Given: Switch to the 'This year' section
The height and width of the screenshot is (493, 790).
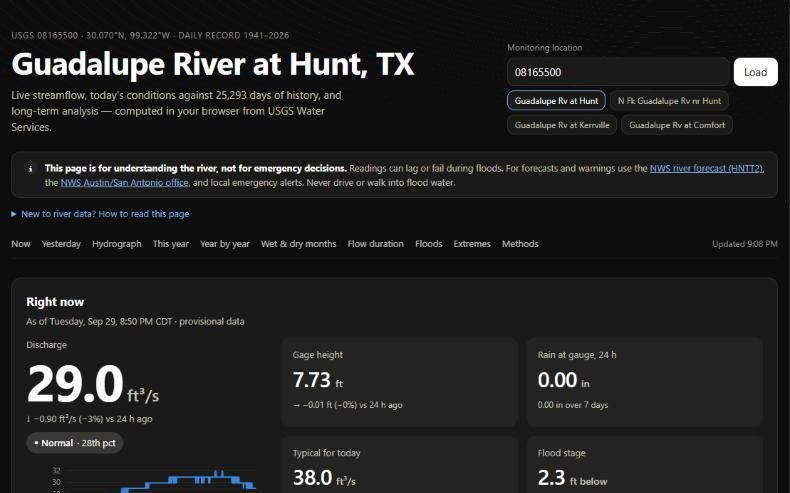Looking at the screenshot, I should (171, 244).
